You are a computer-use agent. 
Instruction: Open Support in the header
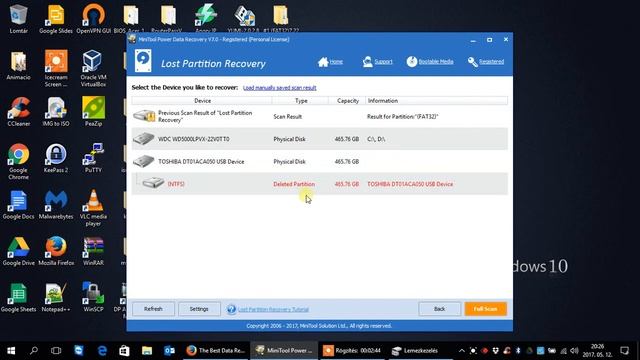pyautogui.click(x=378, y=62)
